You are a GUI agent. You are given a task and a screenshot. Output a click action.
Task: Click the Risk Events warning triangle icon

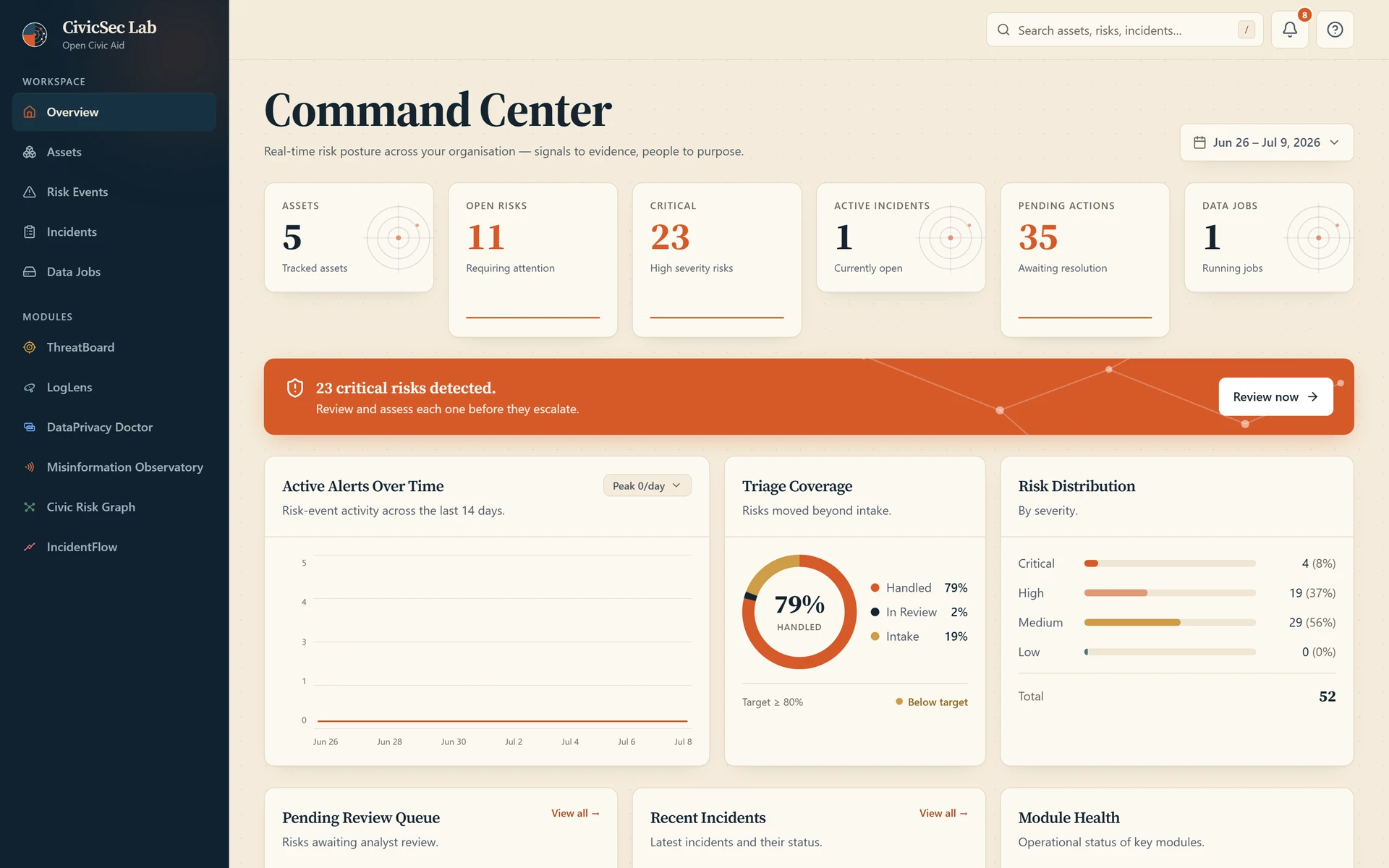(x=30, y=192)
